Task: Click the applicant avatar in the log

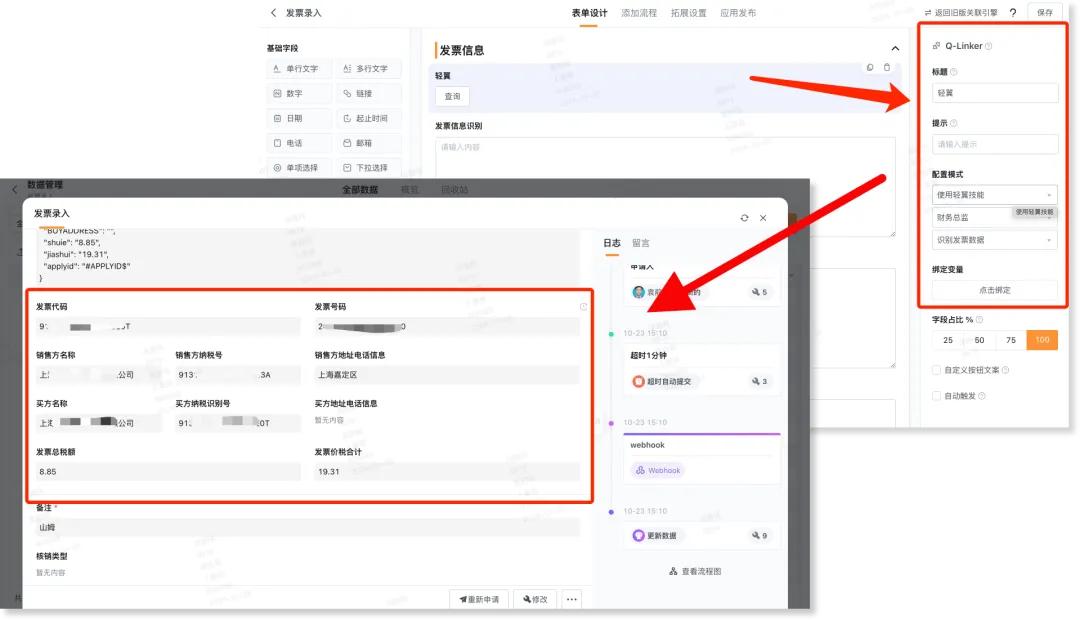Action: tap(638, 292)
